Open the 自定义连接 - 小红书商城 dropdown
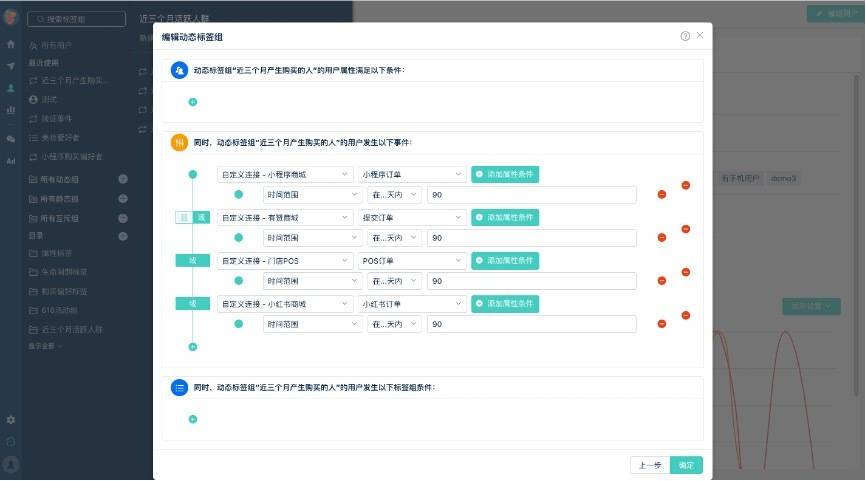This screenshot has height=481, width=866. 285,304
